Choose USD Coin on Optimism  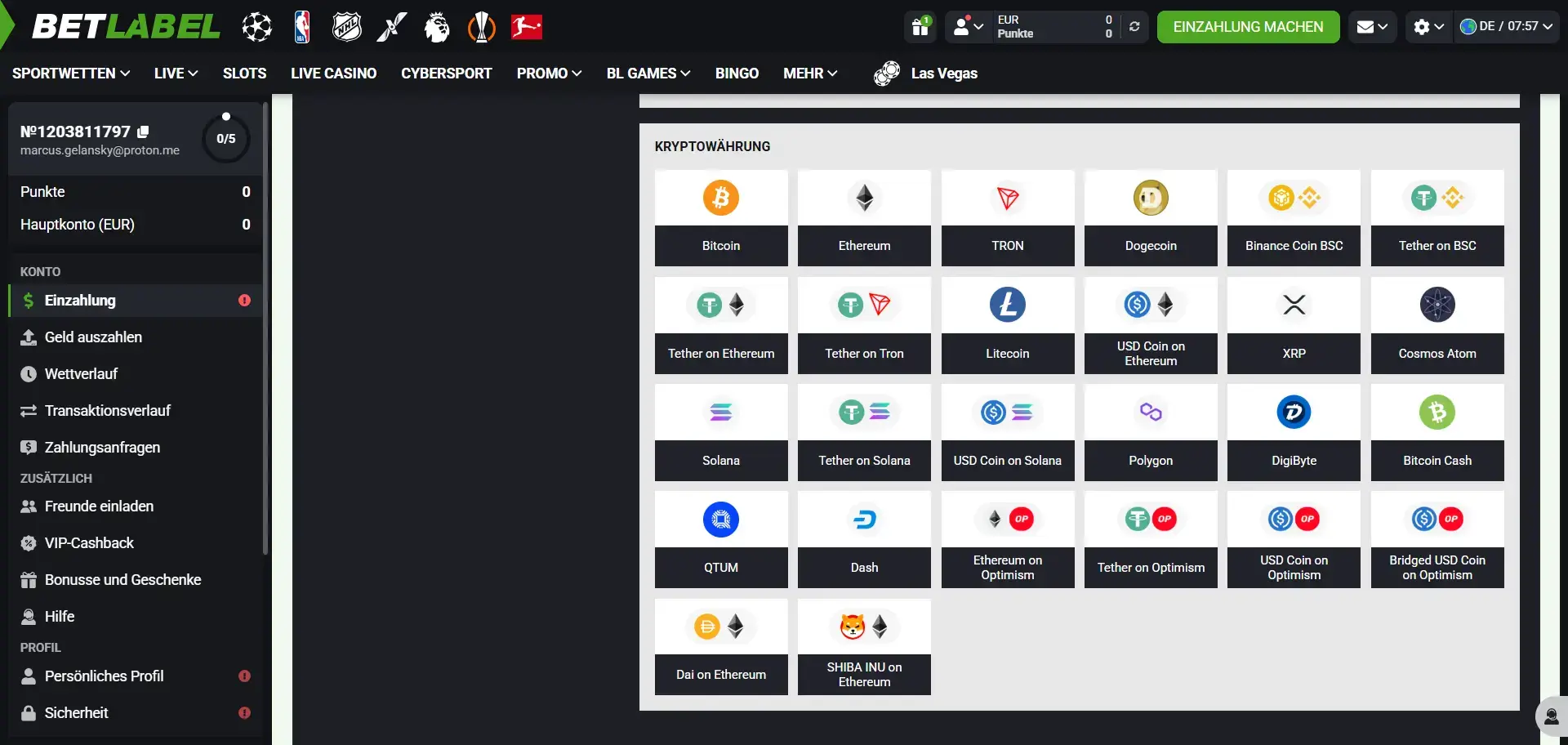click(1294, 539)
